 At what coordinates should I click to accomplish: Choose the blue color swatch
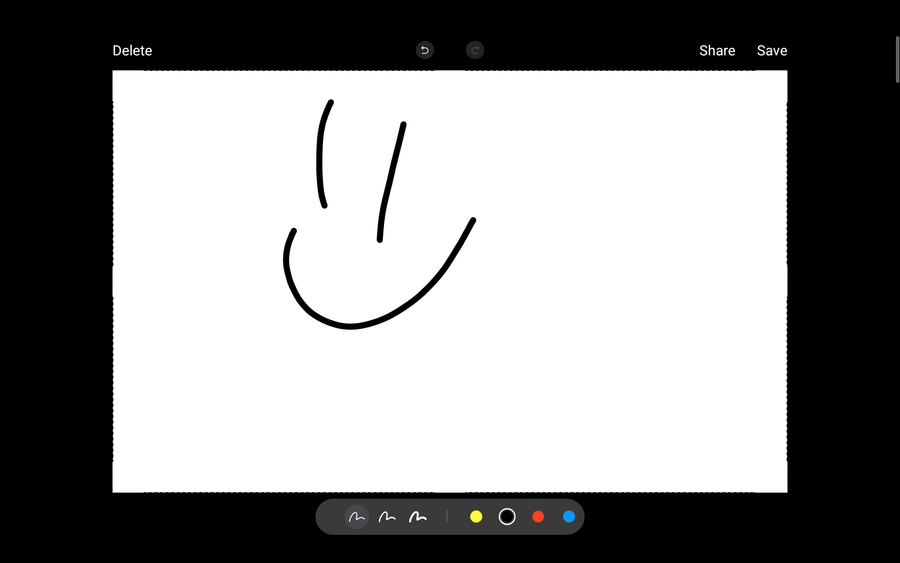[x=569, y=517]
